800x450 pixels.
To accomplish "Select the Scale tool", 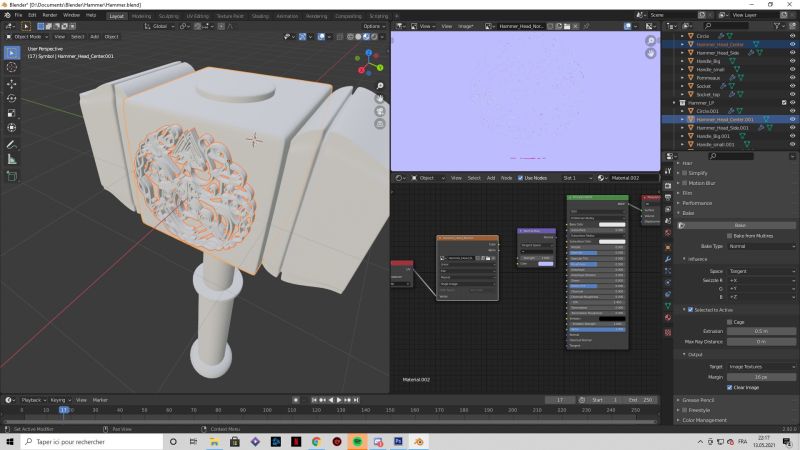I will point(12,113).
